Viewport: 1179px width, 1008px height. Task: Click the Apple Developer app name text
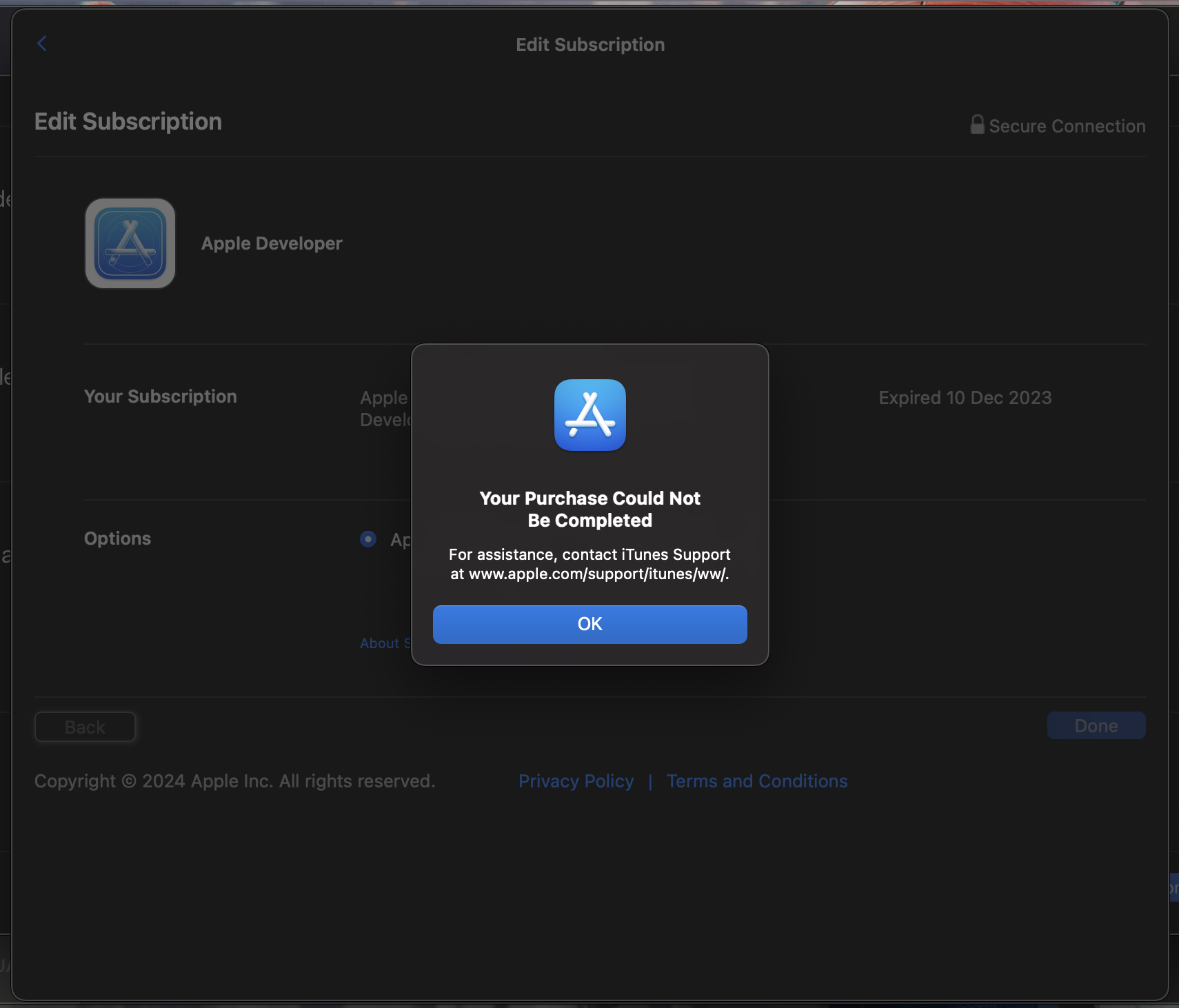272,243
